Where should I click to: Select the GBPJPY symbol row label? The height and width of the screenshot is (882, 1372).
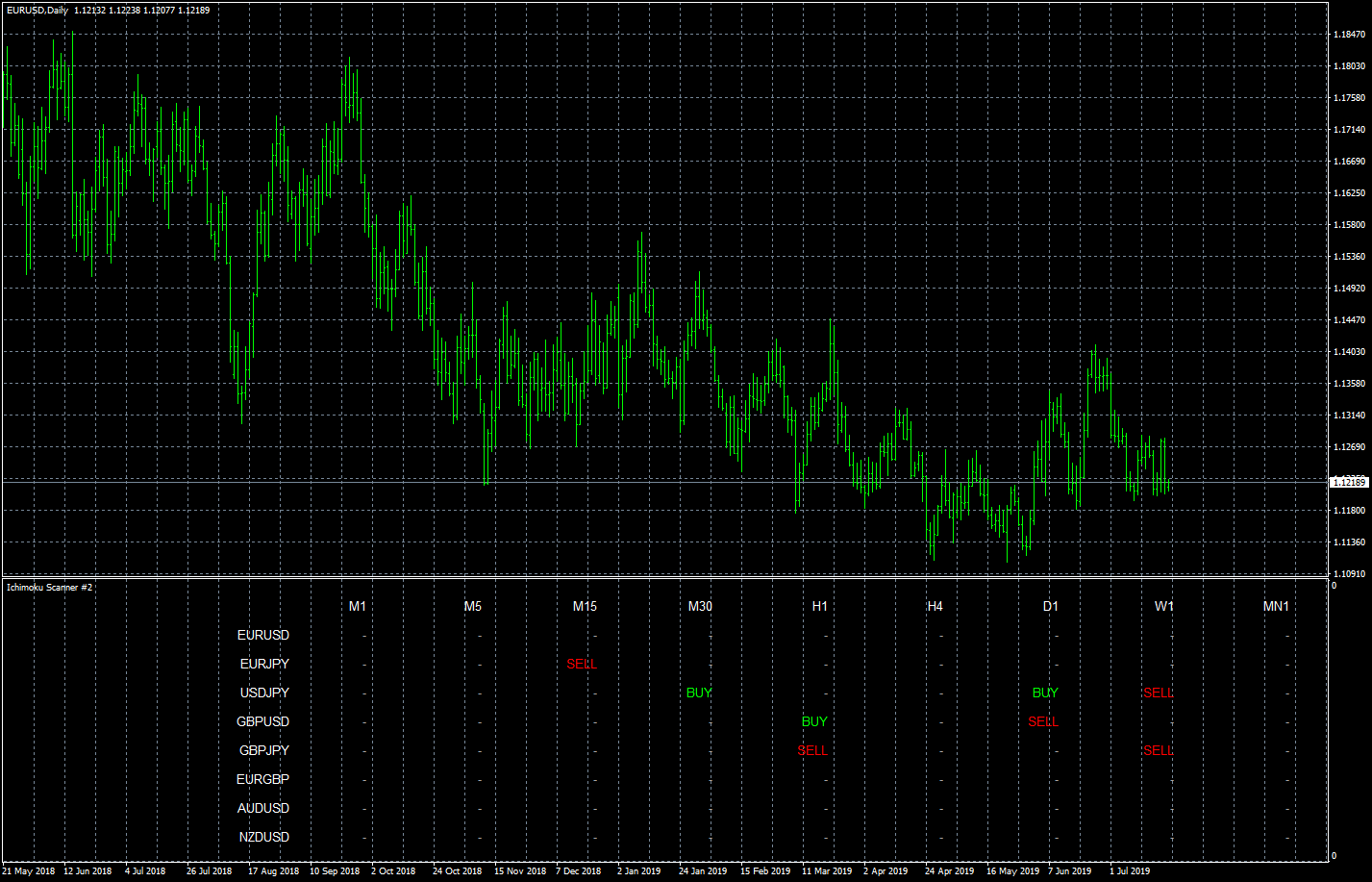pyautogui.click(x=264, y=750)
